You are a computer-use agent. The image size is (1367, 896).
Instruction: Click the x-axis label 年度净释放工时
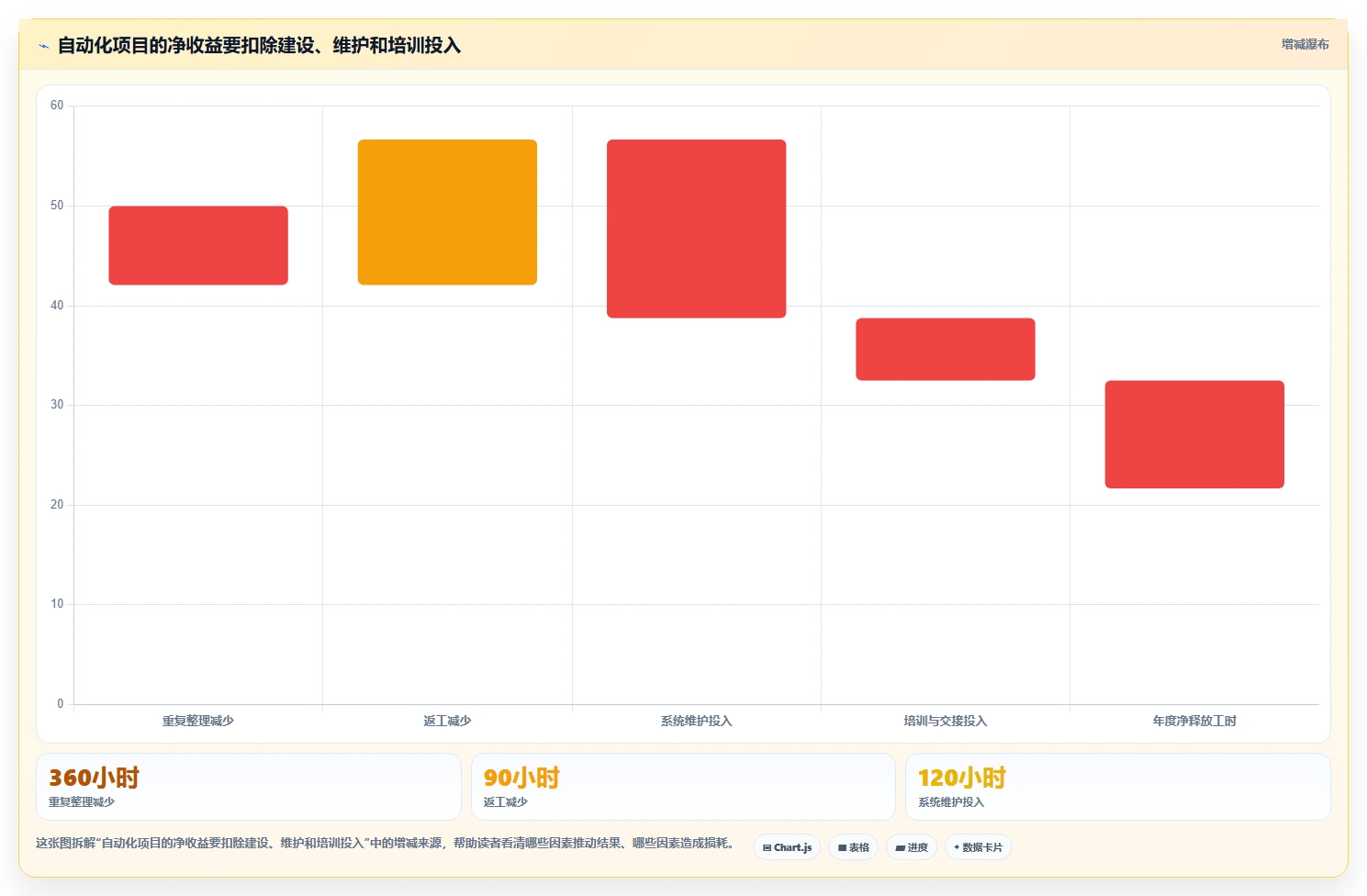coord(1194,721)
